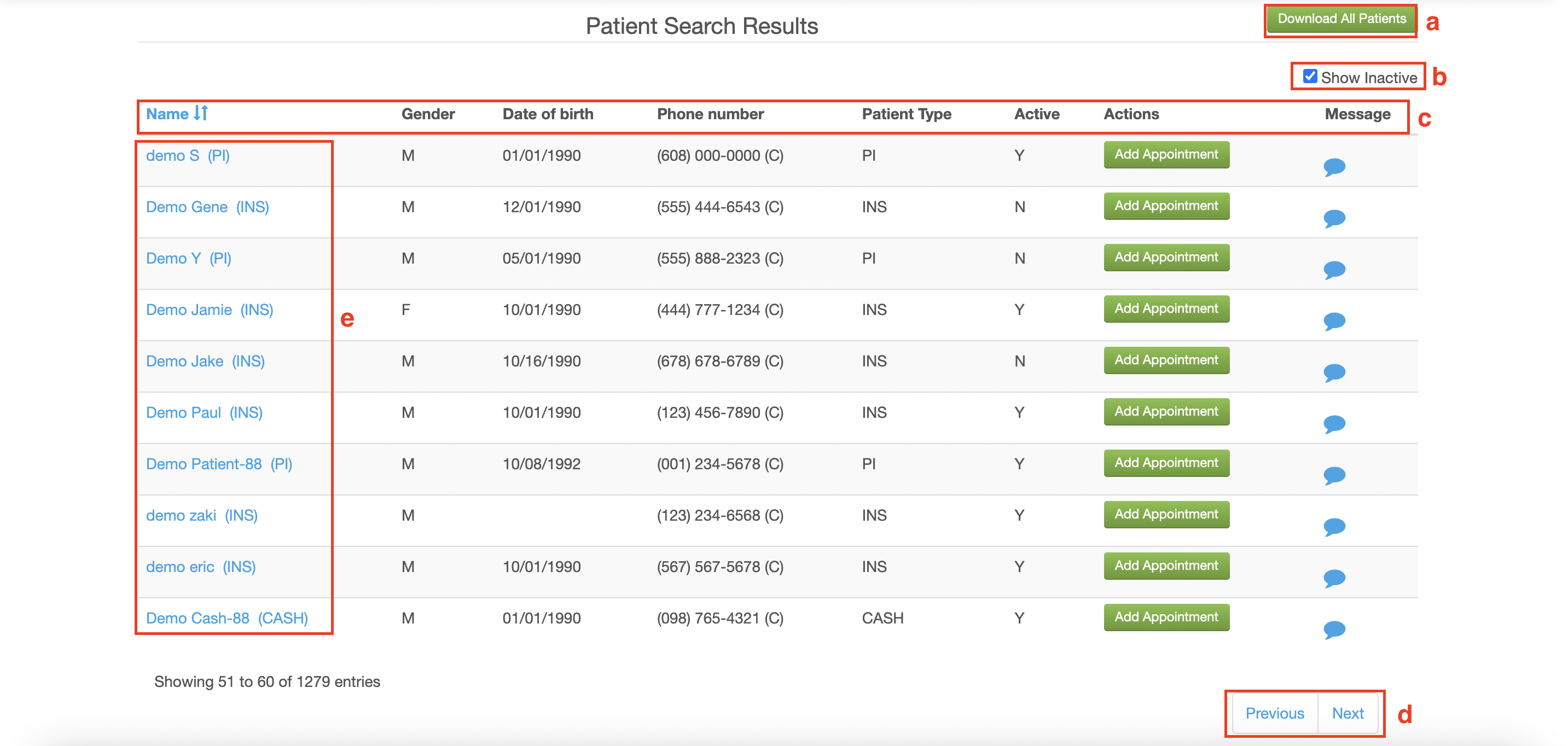Click phone number (098) 765-4321 (C)
The width and height of the screenshot is (1568, 746).
tap(720, 618)
